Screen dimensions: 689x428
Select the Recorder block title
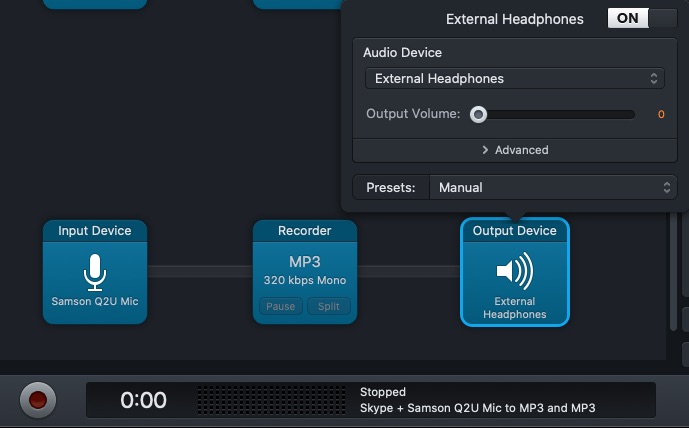click(x=305, y=231)
